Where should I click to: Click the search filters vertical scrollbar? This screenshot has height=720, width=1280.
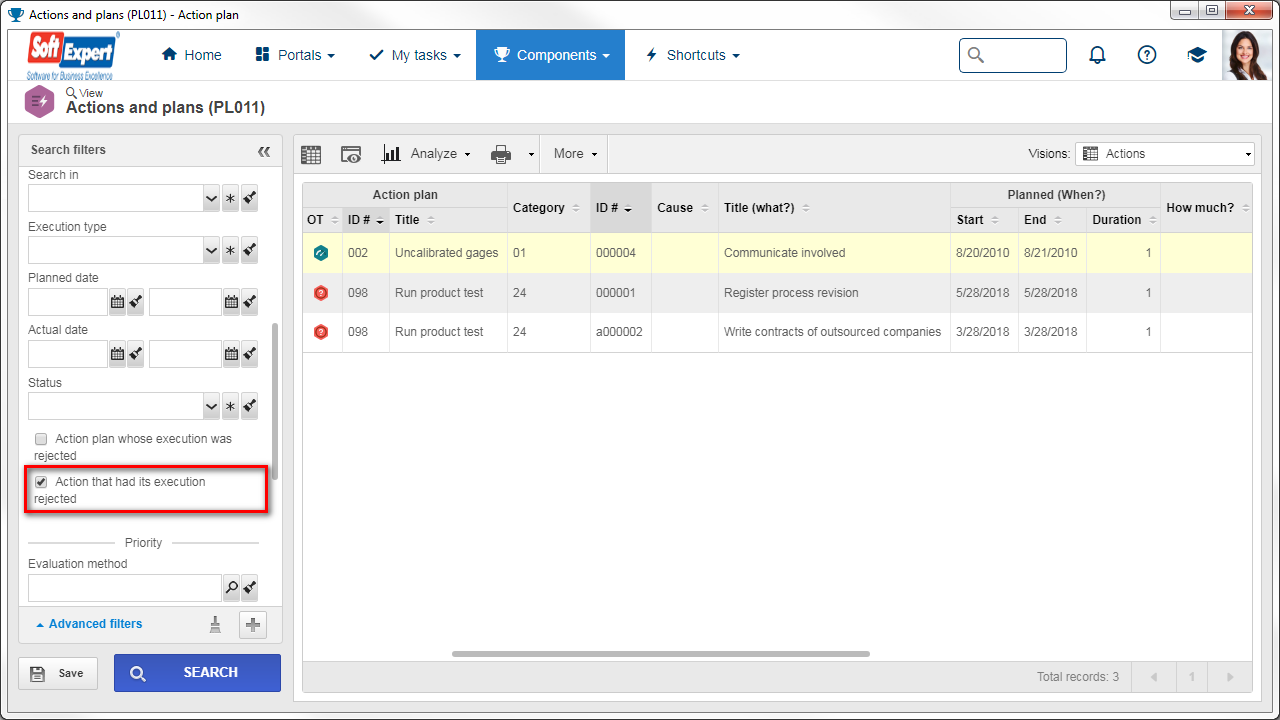point(275,401)
